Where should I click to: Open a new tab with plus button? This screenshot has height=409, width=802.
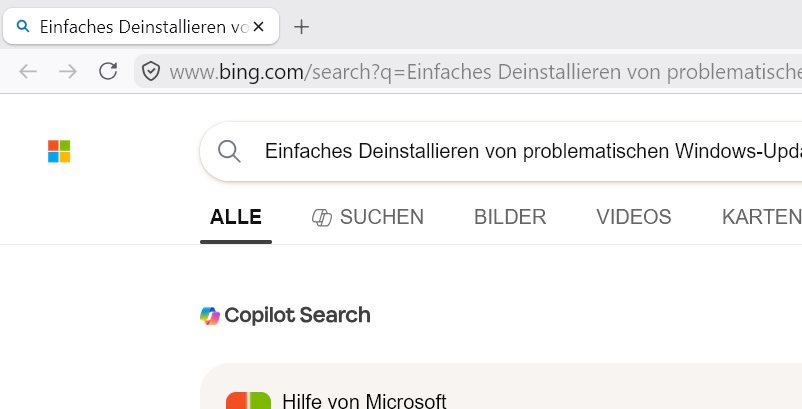point(302,27)
